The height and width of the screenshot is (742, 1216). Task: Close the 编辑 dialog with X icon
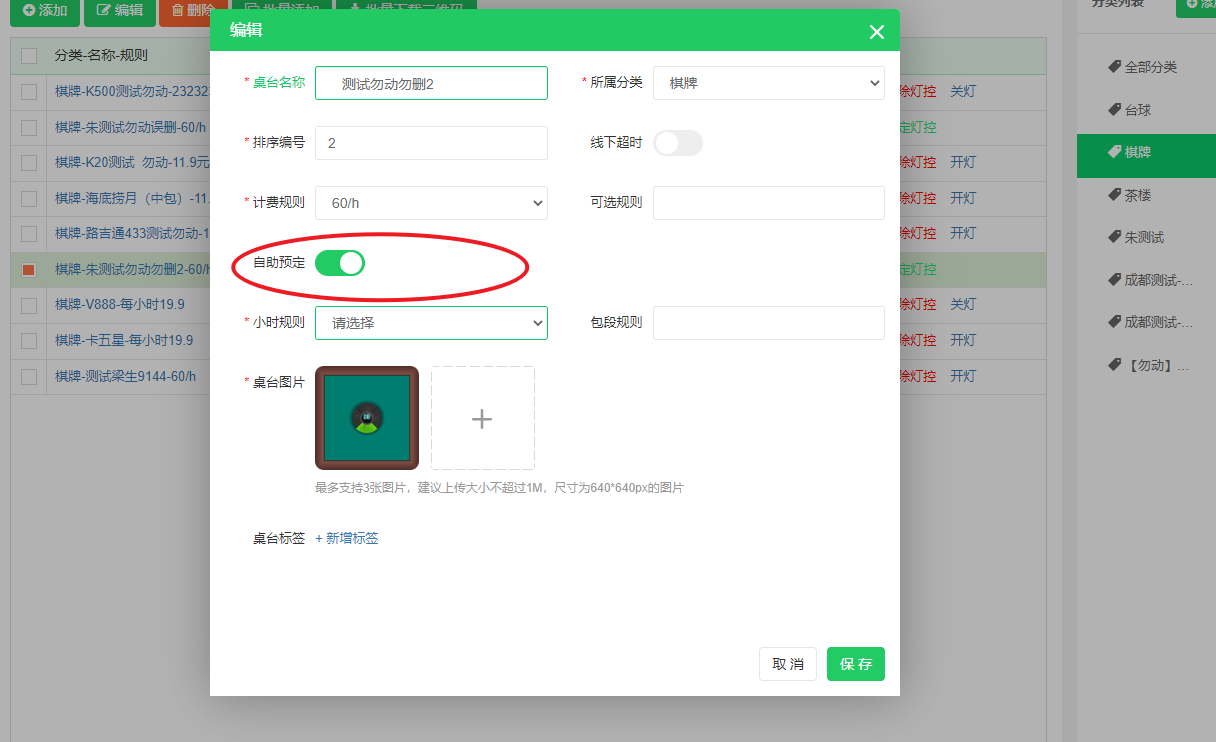876,32
